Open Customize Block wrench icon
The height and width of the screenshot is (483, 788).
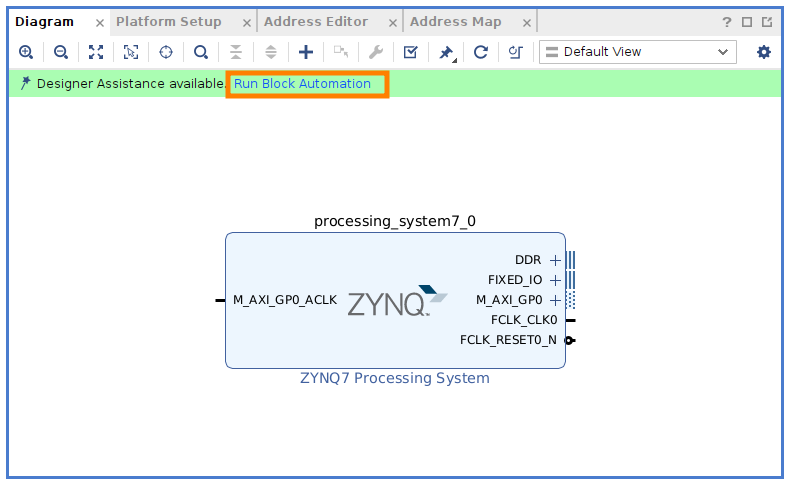[x=375, y=52]
